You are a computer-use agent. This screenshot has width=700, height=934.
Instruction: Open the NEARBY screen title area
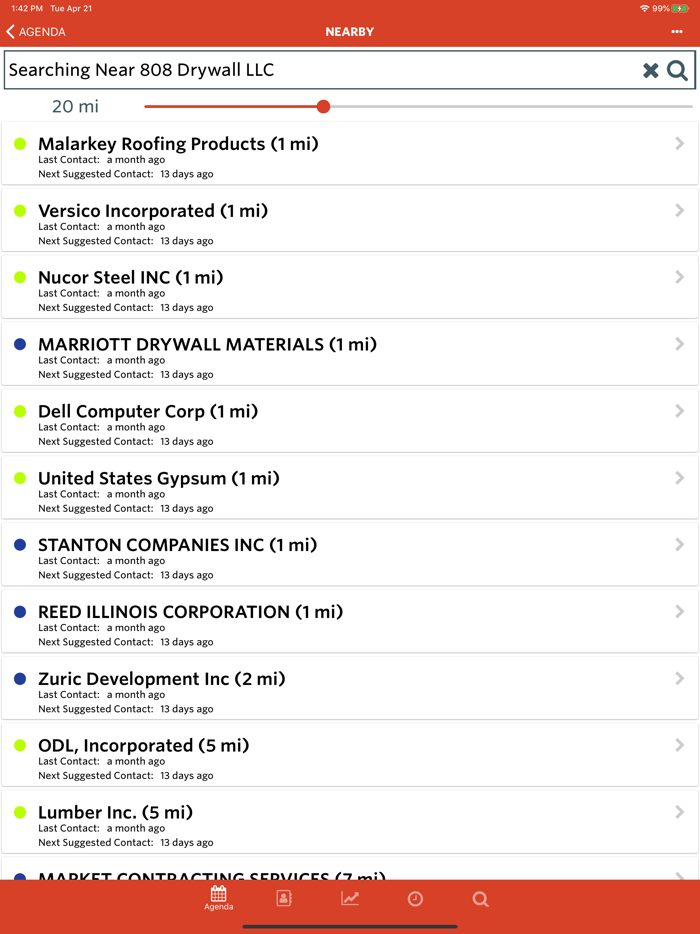point(349,31)
